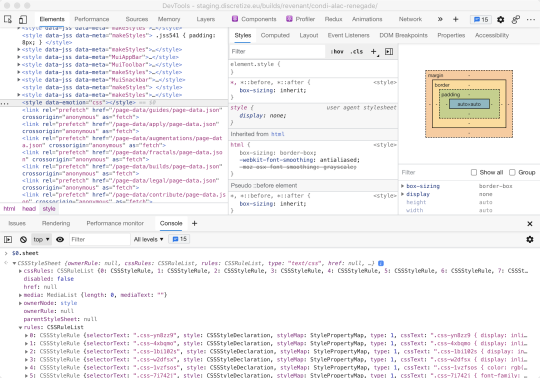Add a new style rule plus icon
This screenshot has width=540, height=378.
click(x=374, y=52)
